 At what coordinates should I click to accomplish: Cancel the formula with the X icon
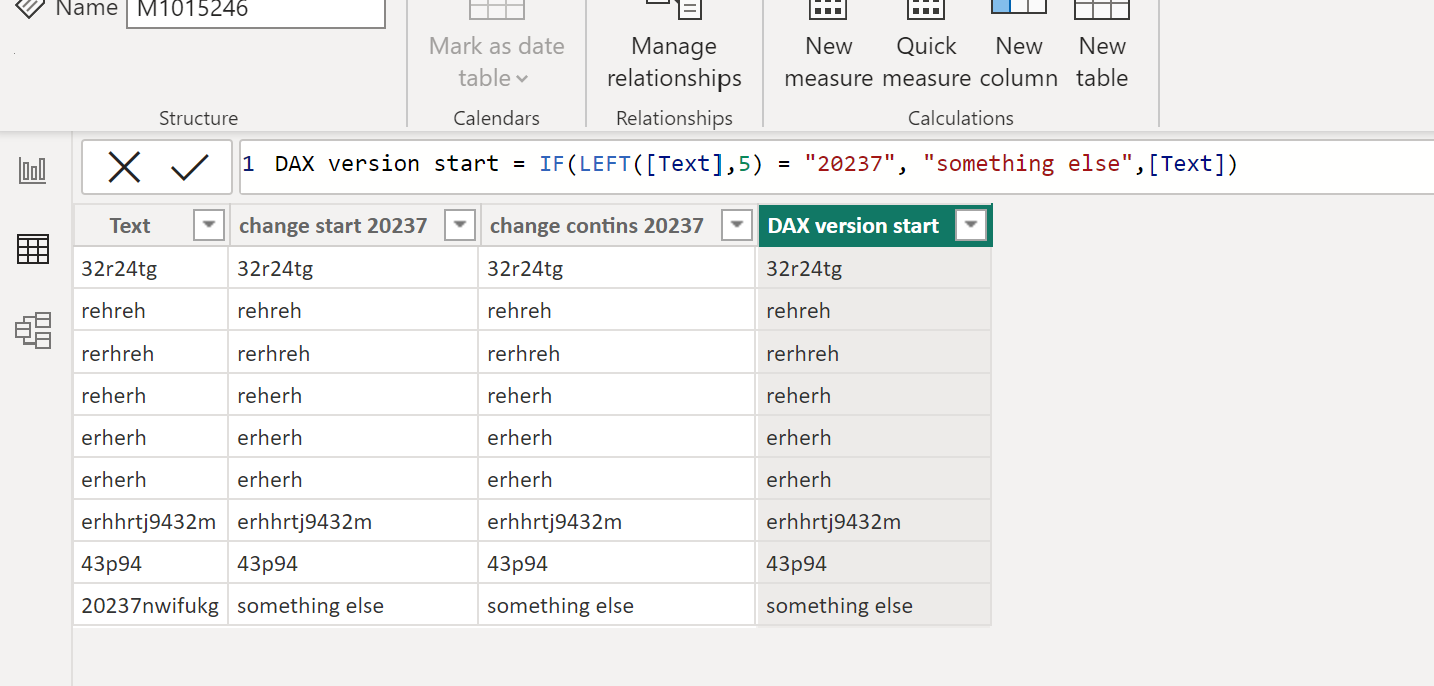pyautogui.click(x=124, y=167)
